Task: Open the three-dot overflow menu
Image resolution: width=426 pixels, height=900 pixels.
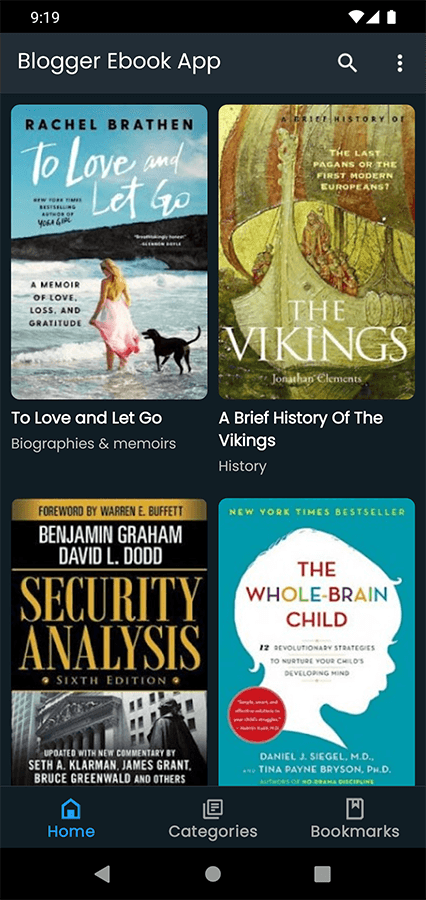Action: tap(400, 63)
